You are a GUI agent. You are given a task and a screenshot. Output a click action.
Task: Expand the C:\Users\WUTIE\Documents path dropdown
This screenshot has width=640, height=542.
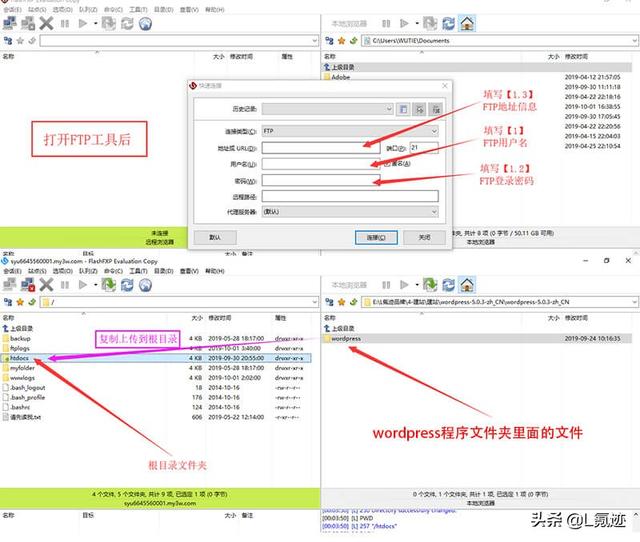[x=635, y=41]
